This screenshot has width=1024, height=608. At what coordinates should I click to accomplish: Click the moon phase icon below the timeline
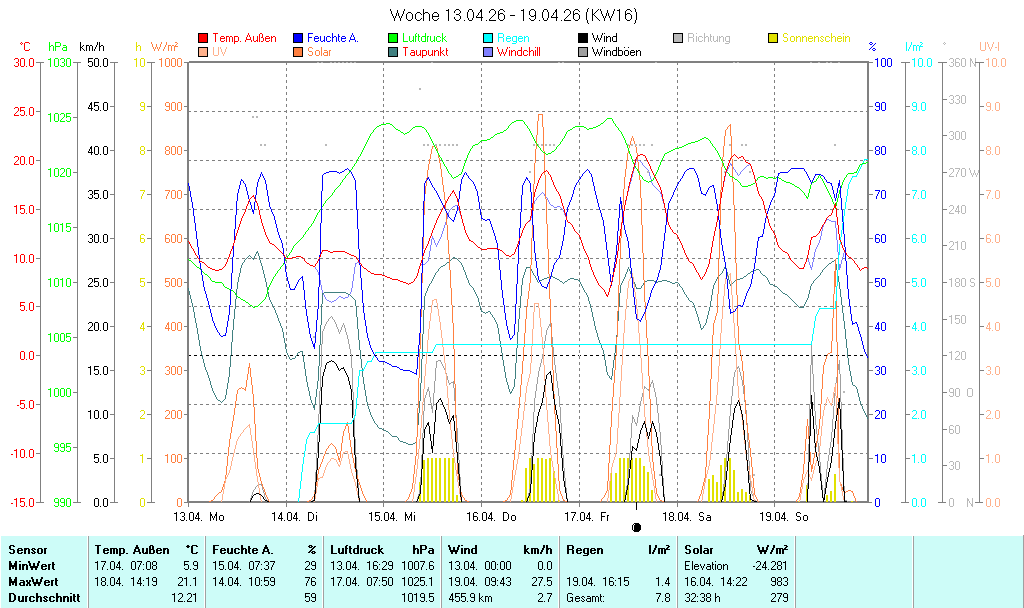636,527
